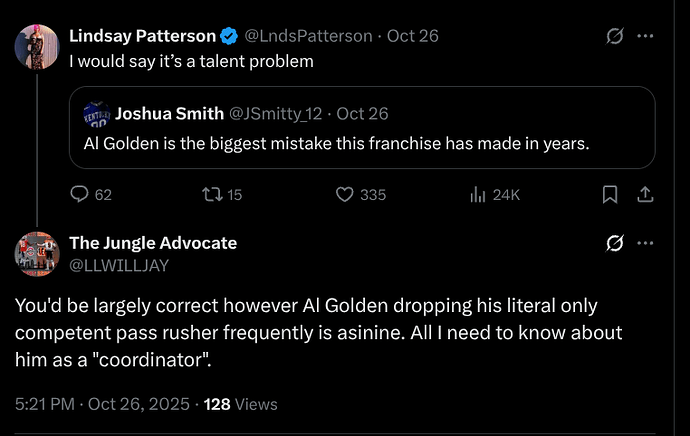Open Lindsay's Oct 26 post timestamp
The image size is (690, 436).
(x=415, y=36)
